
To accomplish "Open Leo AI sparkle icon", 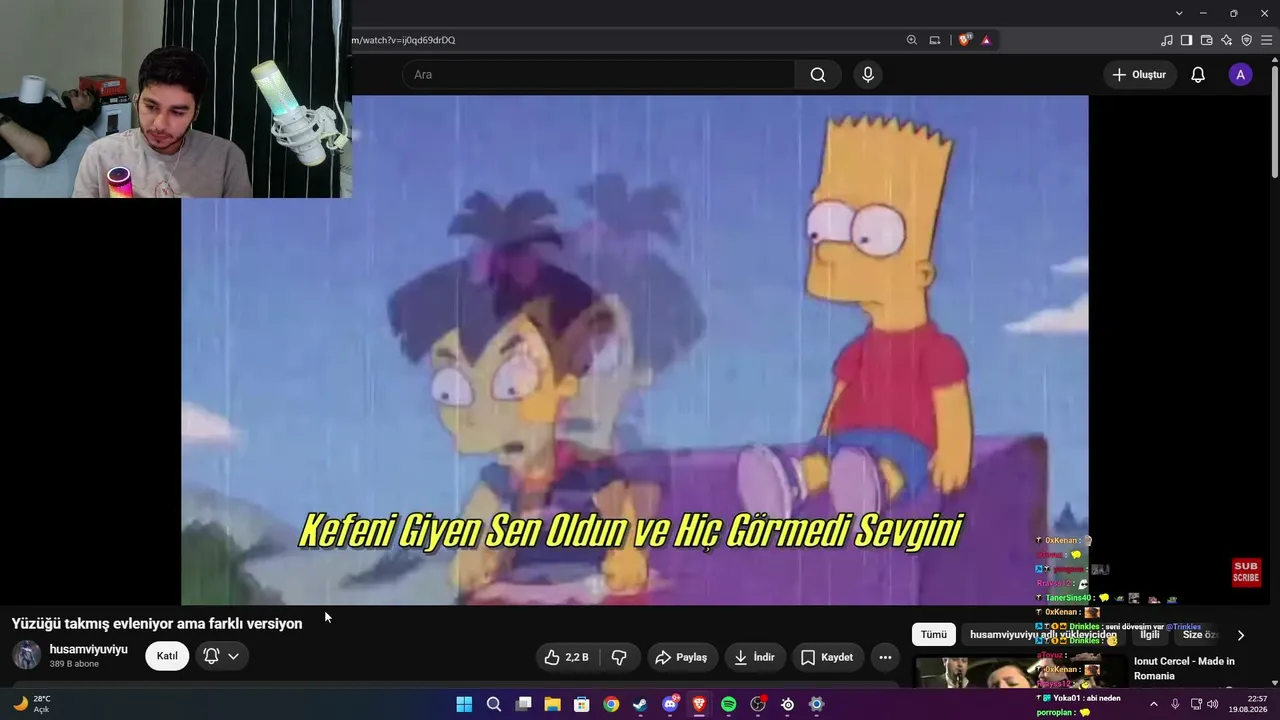I will 1227,40.
